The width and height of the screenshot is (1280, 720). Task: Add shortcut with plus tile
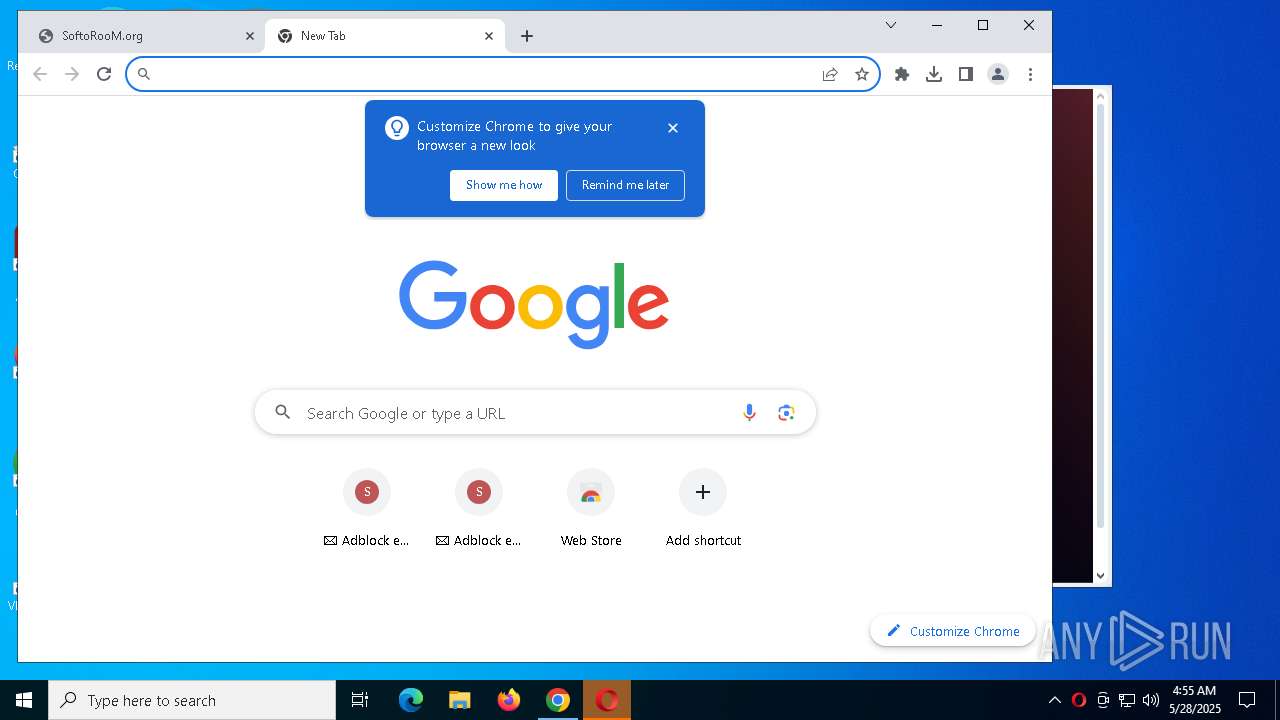click(703, 508)
